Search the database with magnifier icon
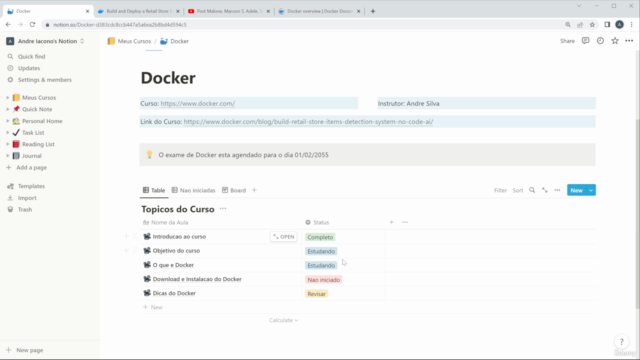Image resolution: width=640 pixels, height=360 pixels. (x=532, y=190)
